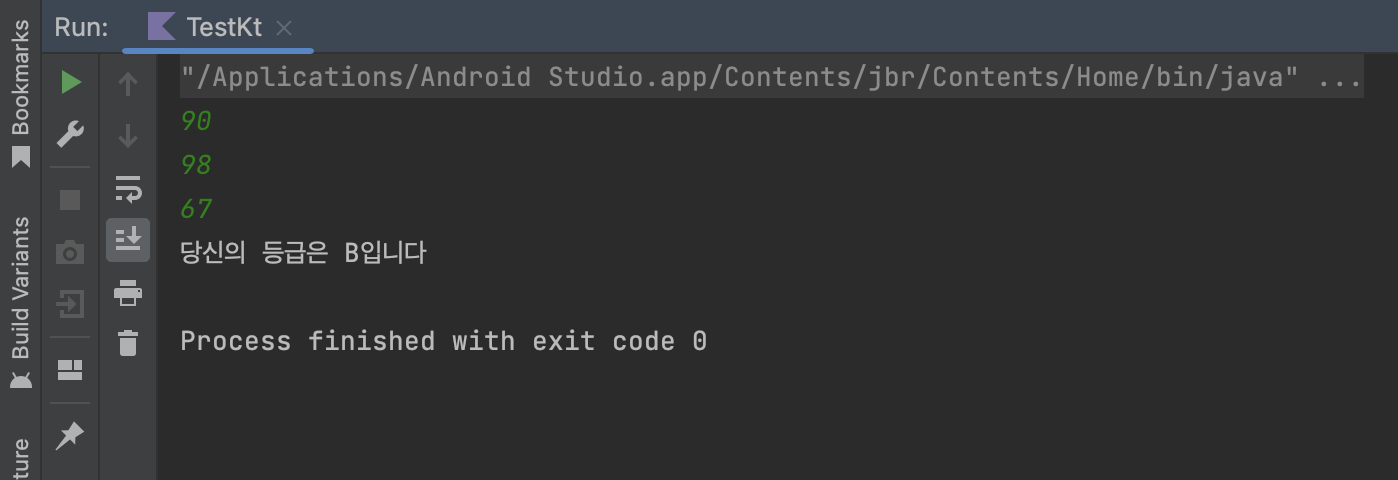Viewport: 1398px width, 480px height.
Task: Click the "Process finished with exit code 0" line
Action: click(x=443, y=341)
